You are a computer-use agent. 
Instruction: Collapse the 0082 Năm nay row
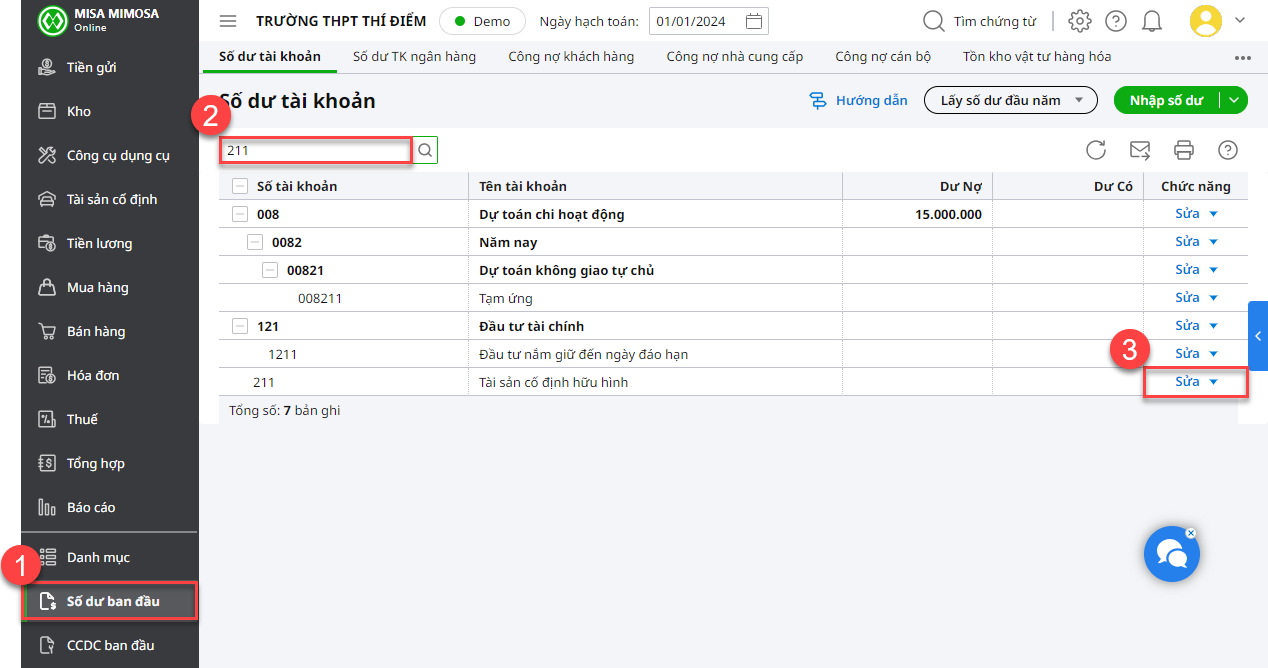(255, 242)
